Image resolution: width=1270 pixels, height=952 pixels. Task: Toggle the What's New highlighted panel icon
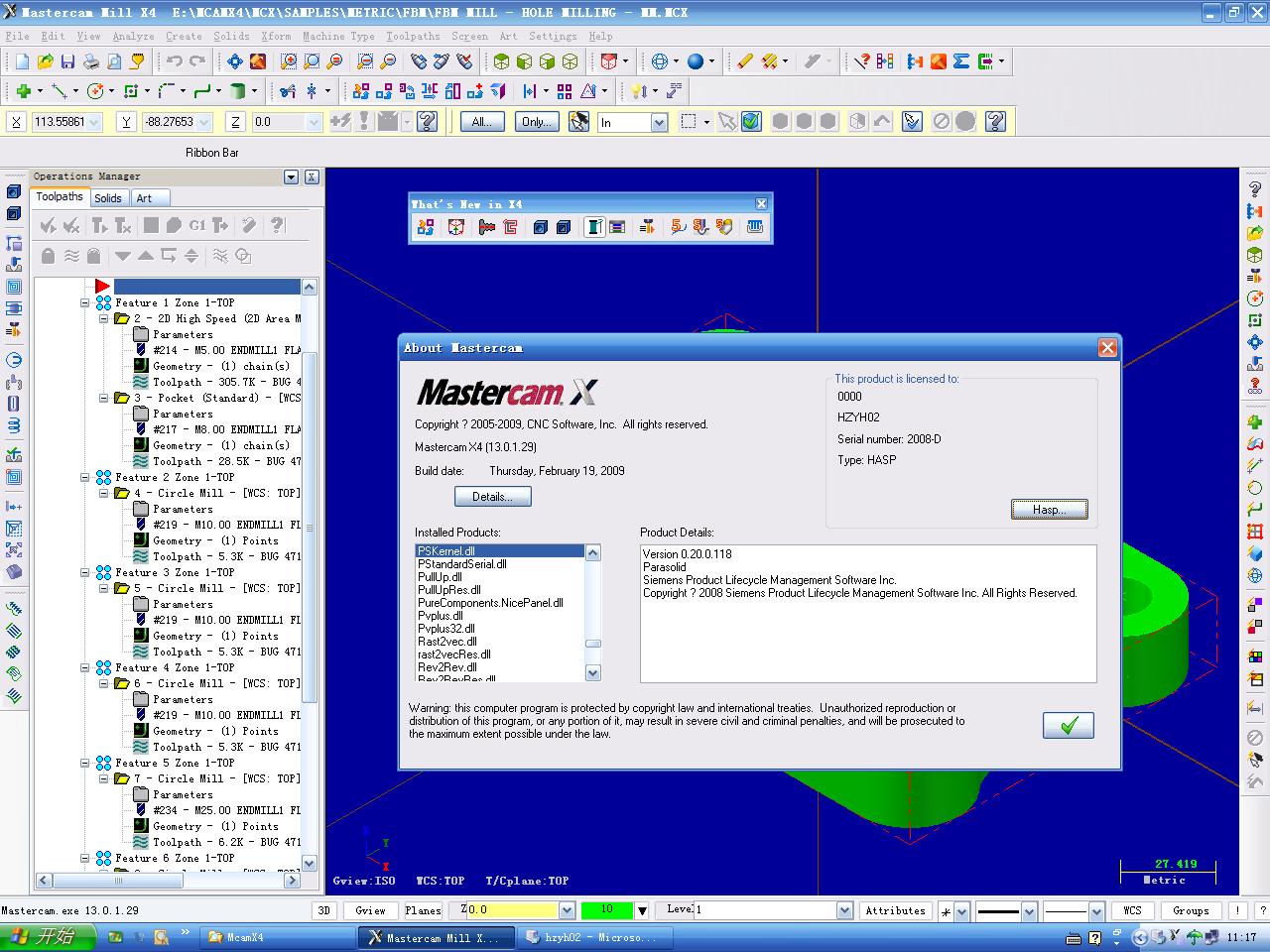pos(594,227)
